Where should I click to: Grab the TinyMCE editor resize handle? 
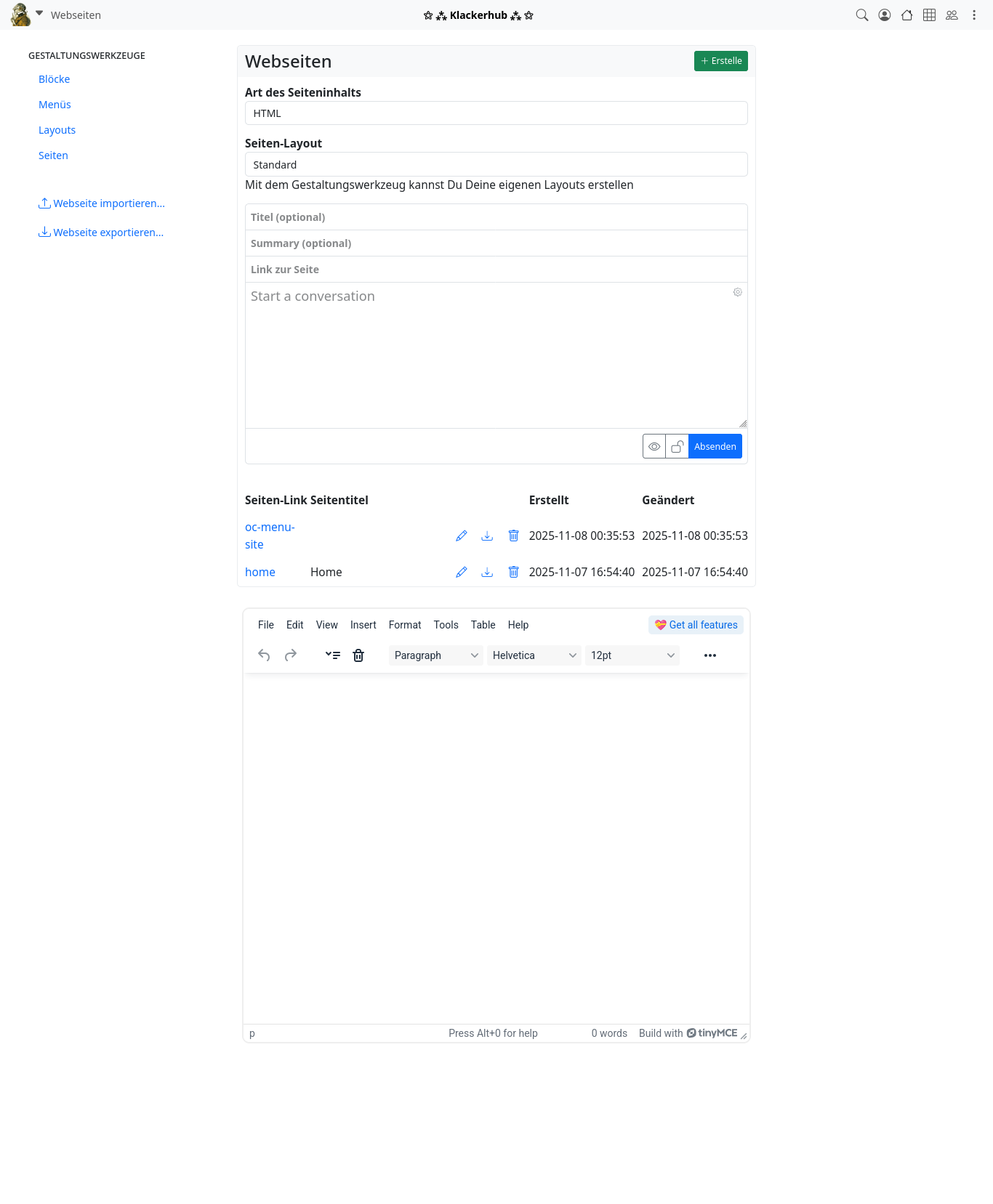[x=744, y=1036]
